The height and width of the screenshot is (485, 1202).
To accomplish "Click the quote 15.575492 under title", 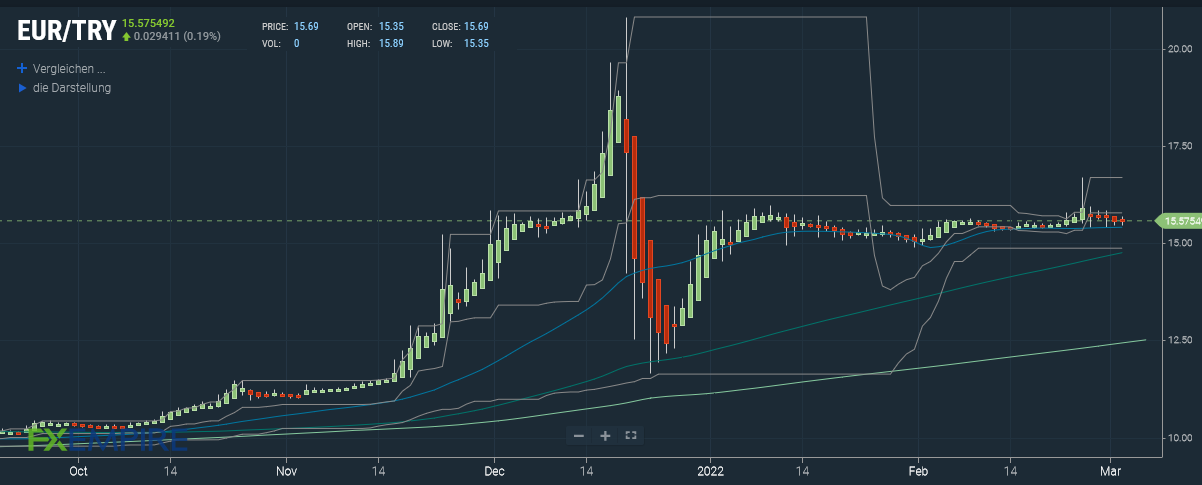I will tap(149, 22).
